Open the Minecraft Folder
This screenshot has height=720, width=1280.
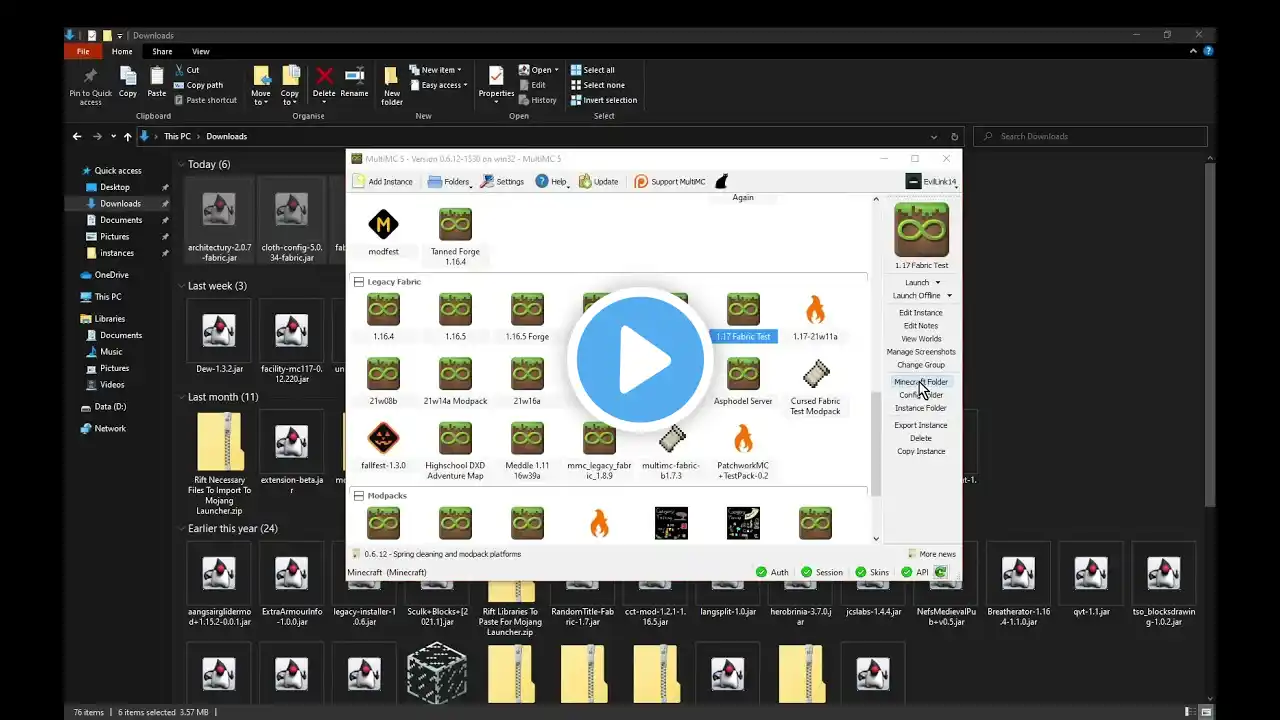point(921,382)
